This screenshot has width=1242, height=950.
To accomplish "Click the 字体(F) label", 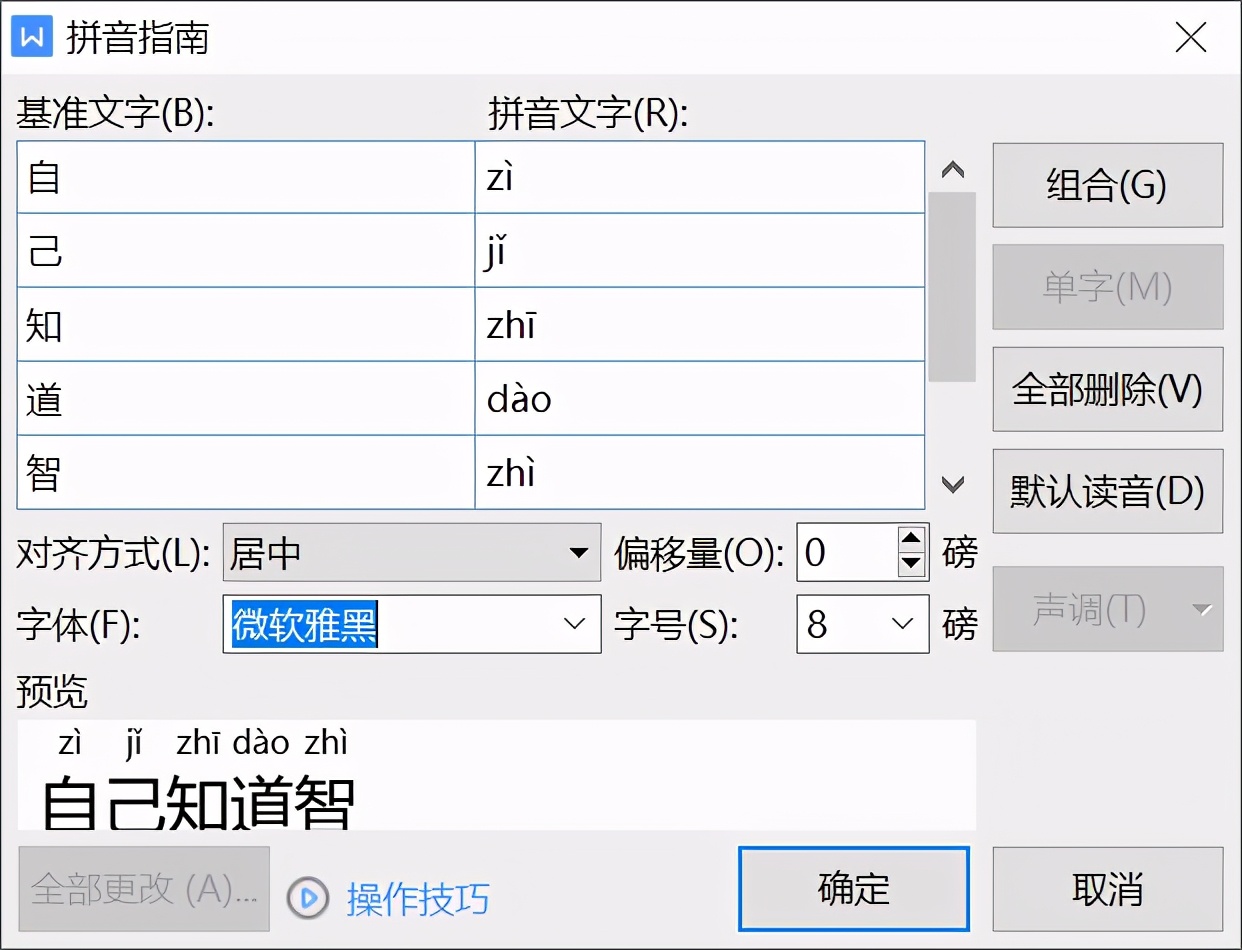I will click(79, 625).
